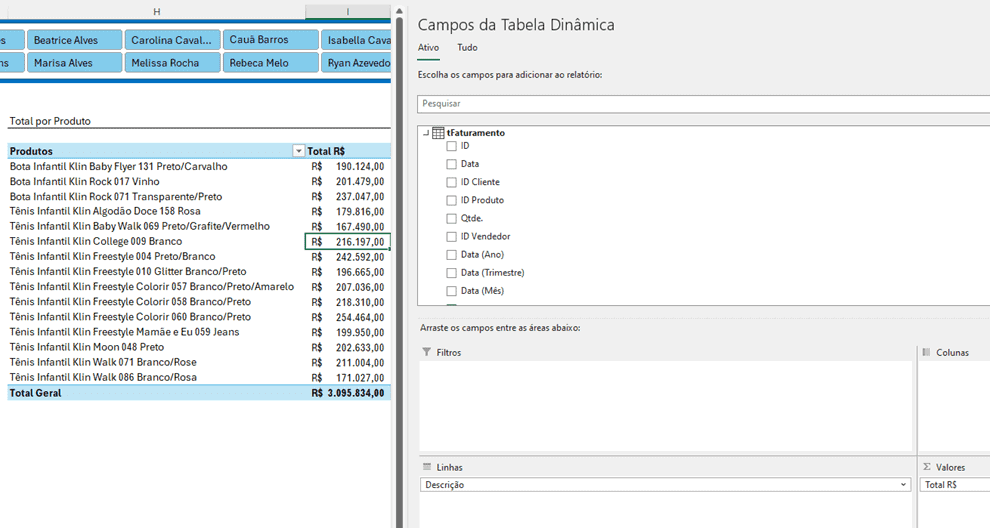Image resolution: width=990 pixels, height=528 pixels.
Task: Check the Data (Mês) field
Action: point(451,291)
